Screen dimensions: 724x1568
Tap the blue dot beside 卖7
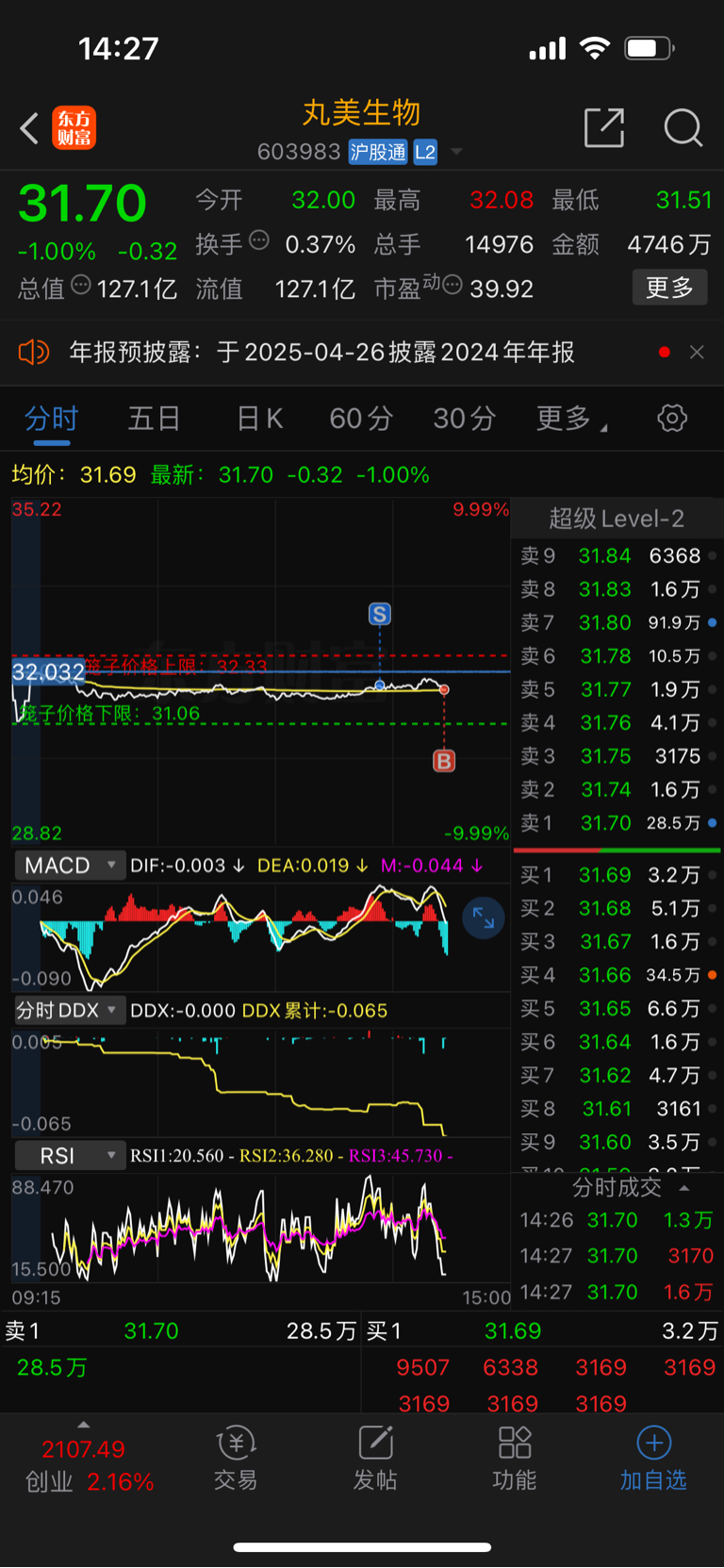[712, 622]
